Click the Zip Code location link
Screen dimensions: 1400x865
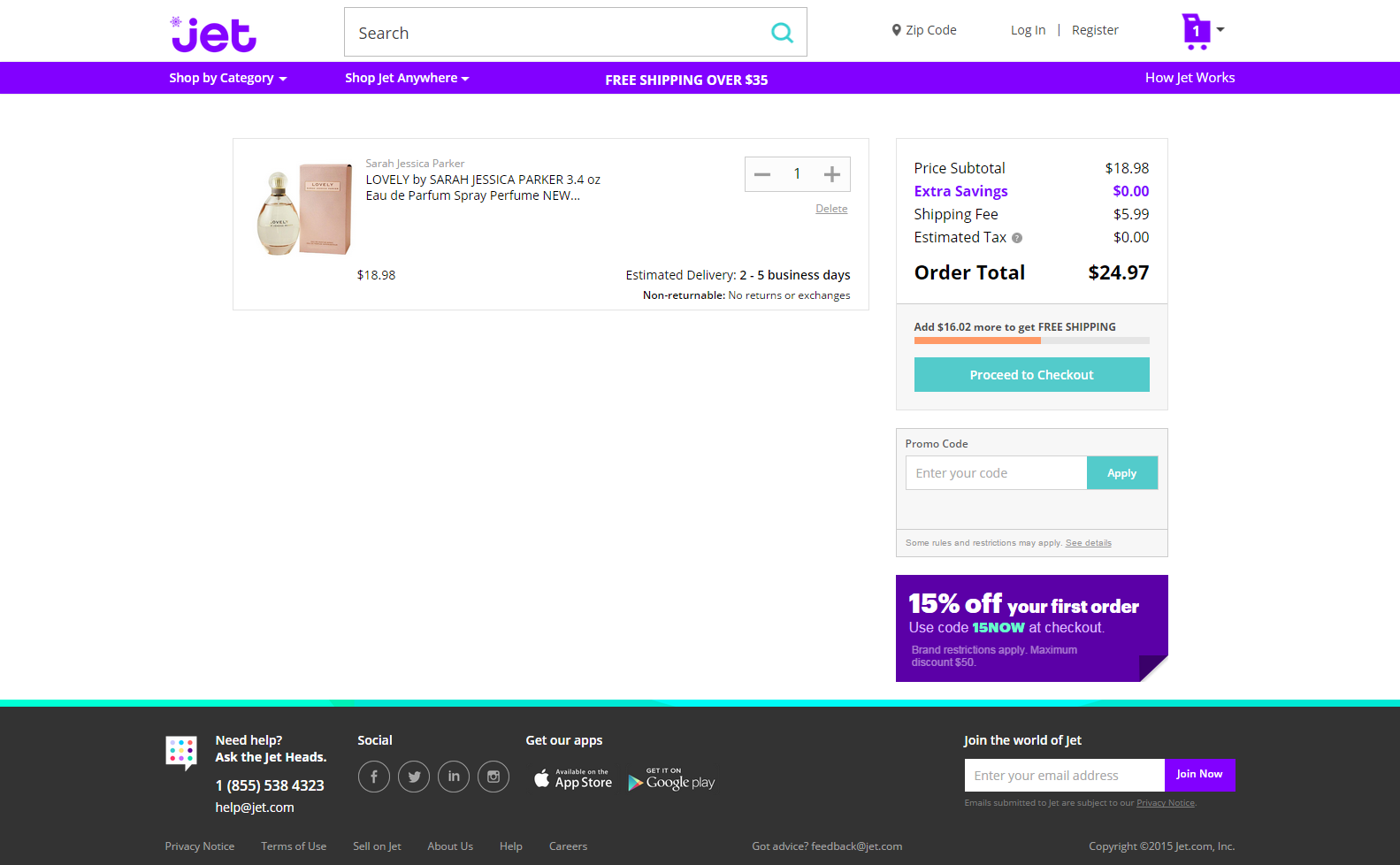pyautogui.click(x=924, y=30)
